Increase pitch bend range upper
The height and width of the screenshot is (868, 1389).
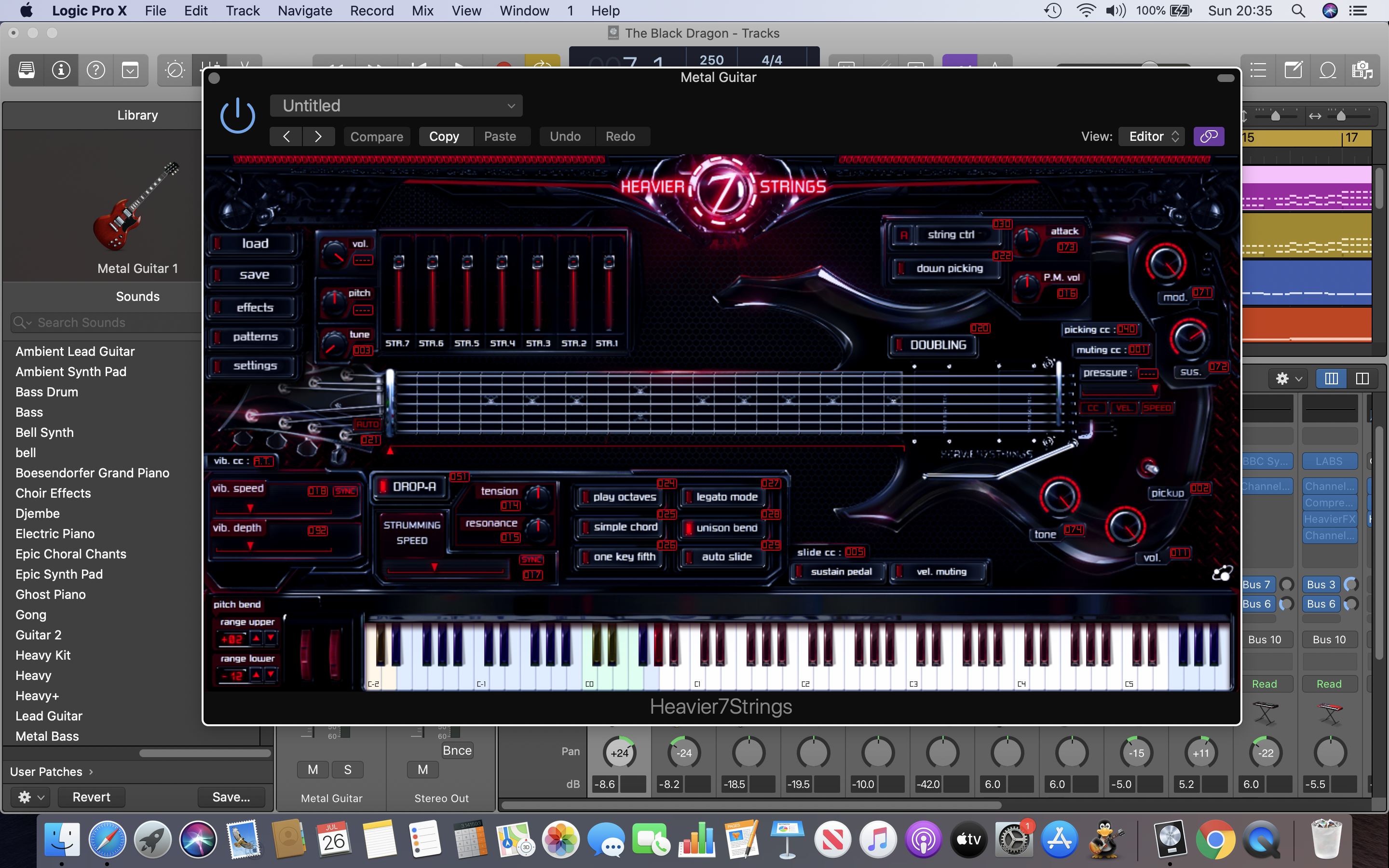coord(257,638)
